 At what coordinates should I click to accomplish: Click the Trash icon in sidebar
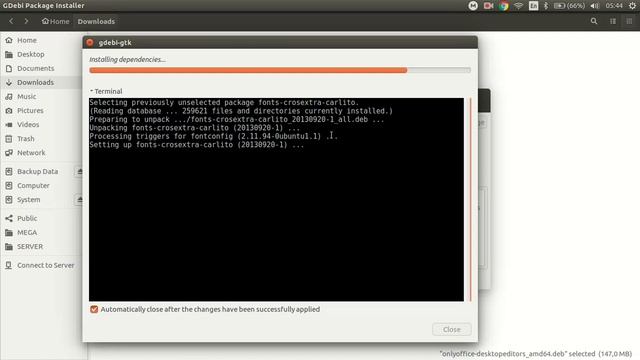[x=9, y=139]
